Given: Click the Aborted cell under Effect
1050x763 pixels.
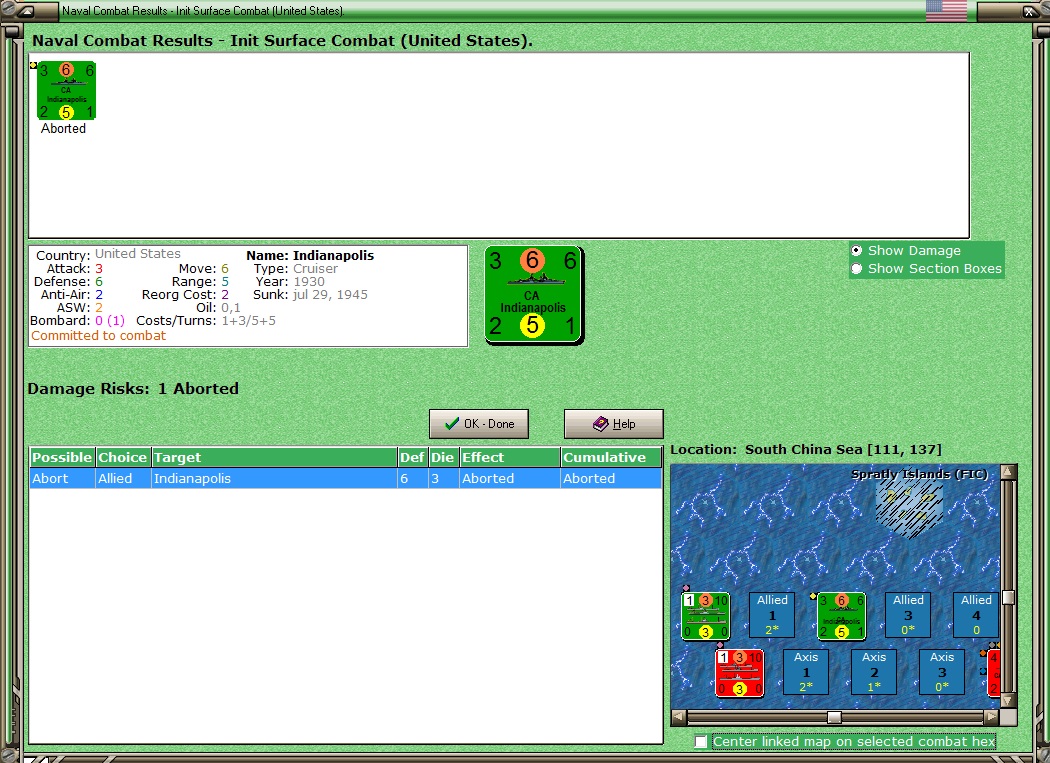Looking at the screenshot, I should [510, 478].
